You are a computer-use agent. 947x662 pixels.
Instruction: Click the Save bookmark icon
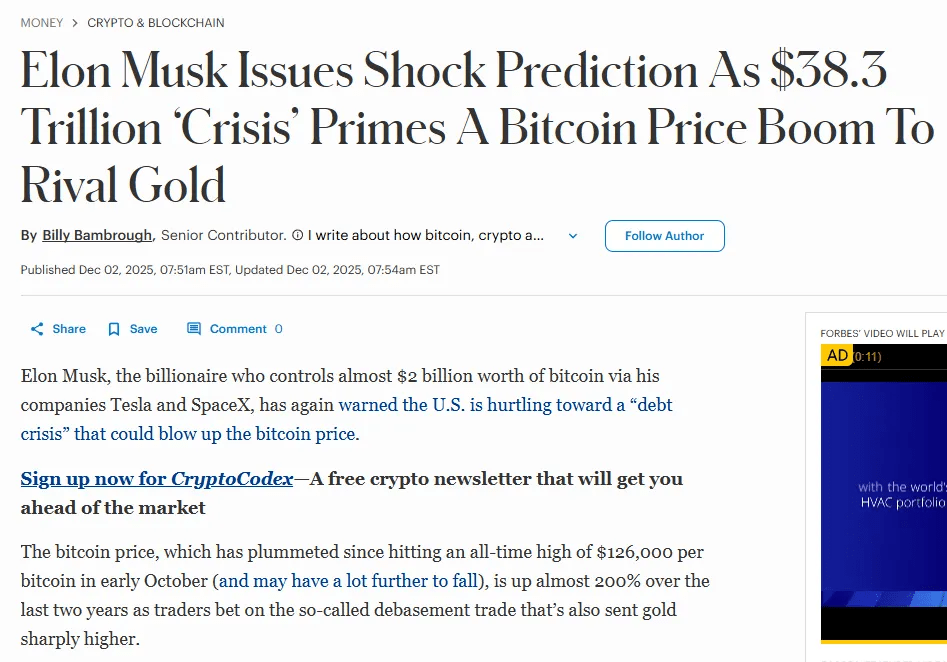click(114, 329)
